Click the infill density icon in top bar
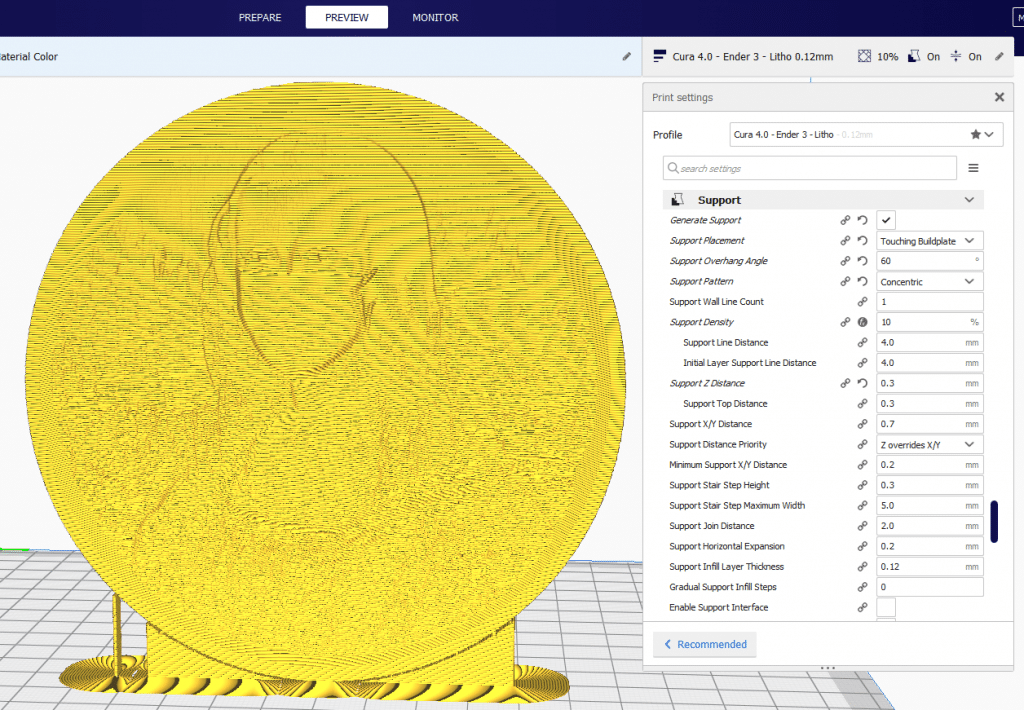 click(866, 56)
